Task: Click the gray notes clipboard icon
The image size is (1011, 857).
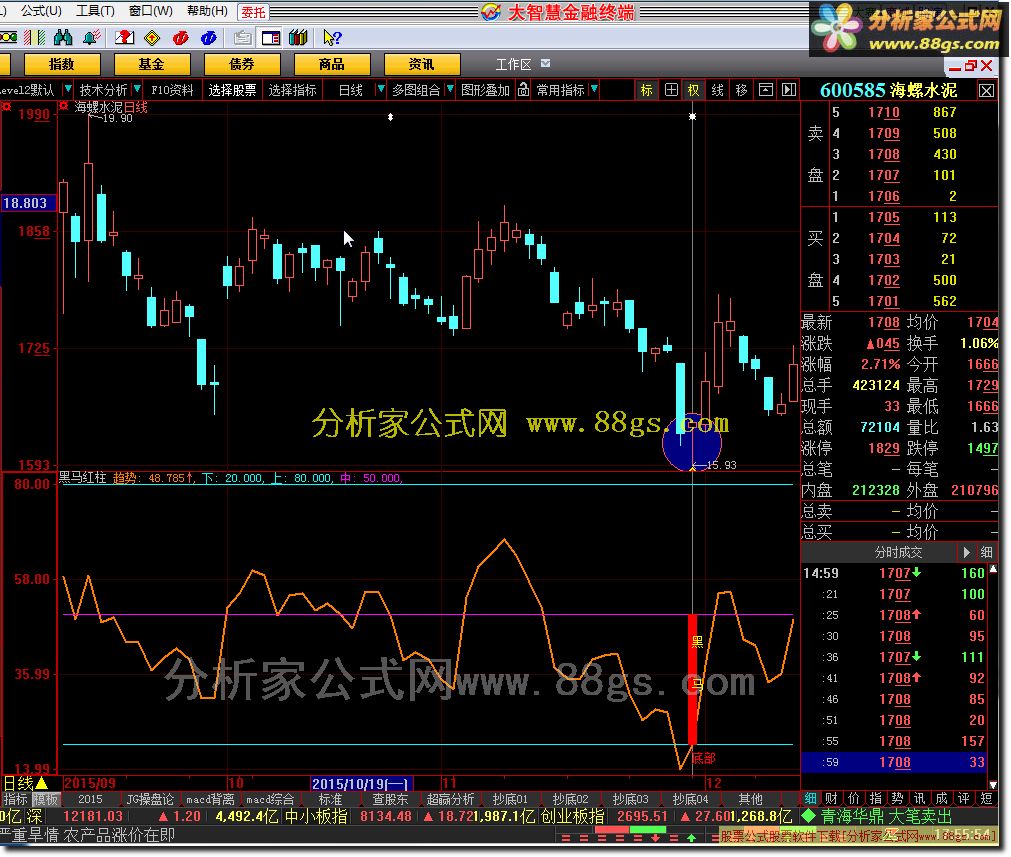Action: 242,38
